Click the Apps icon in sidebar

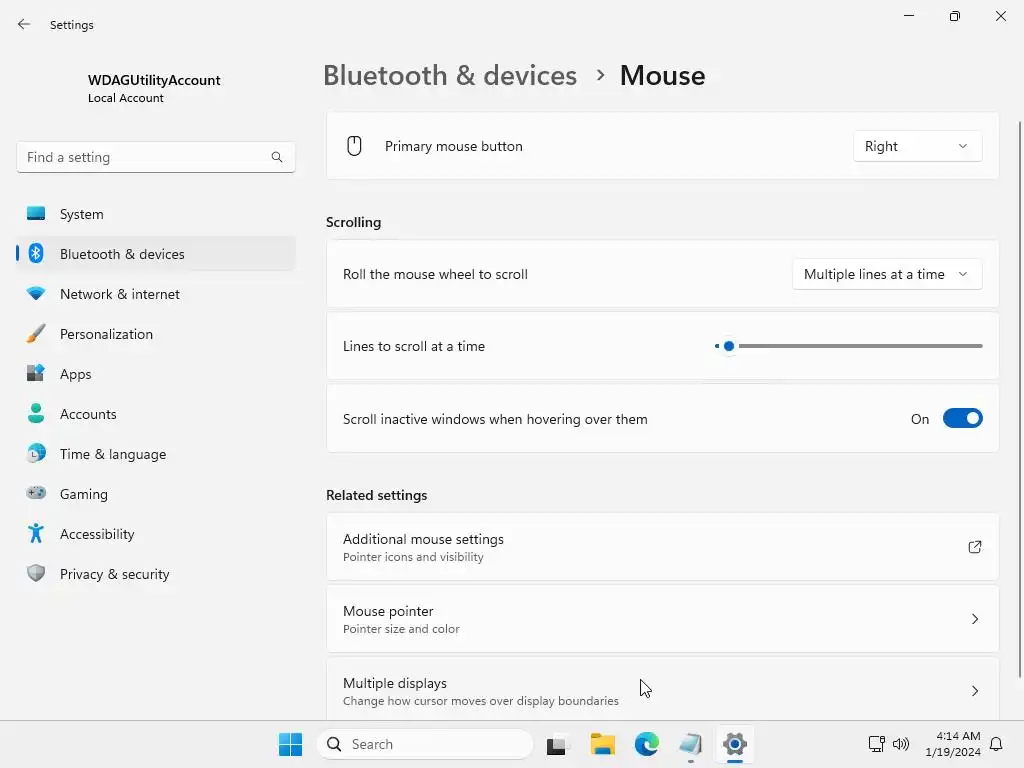tap(36, 374)
